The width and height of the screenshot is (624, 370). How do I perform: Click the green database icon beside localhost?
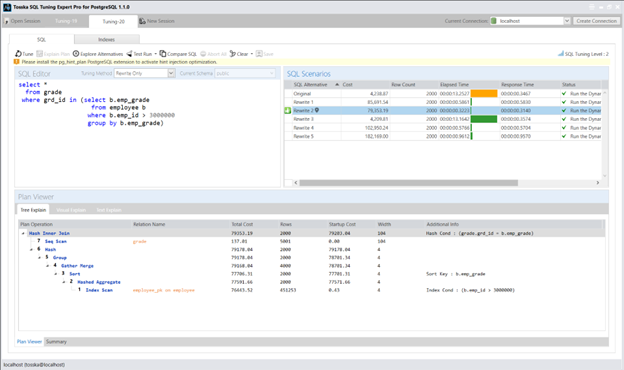tap(493, 21)
